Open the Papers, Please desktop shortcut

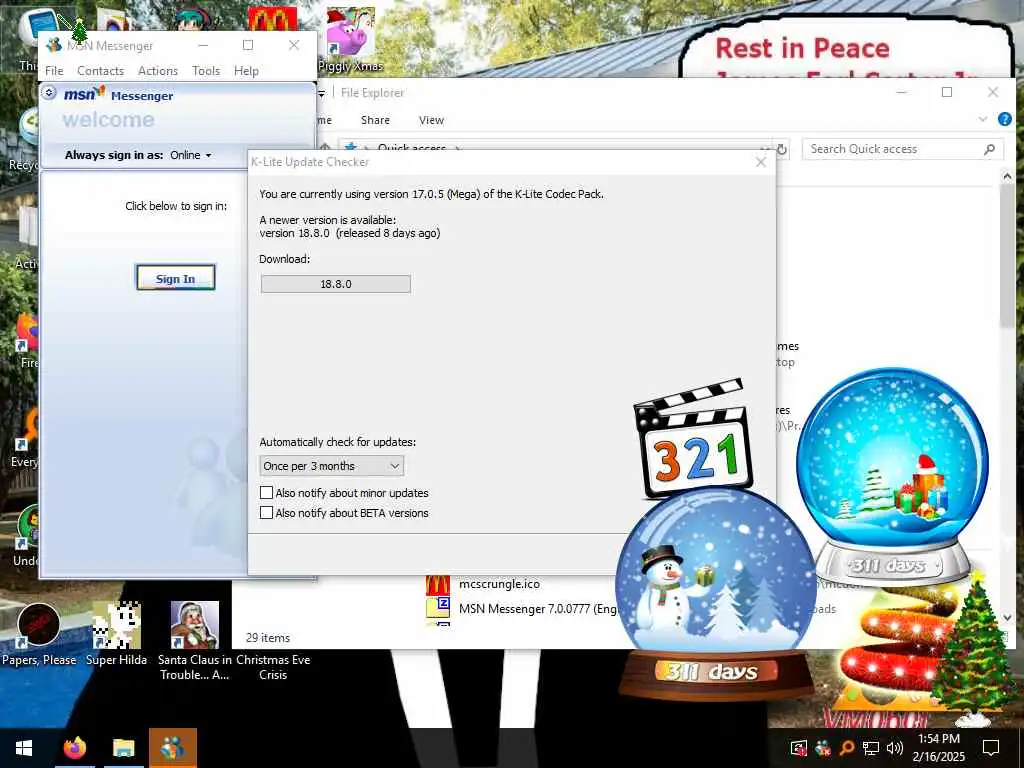39,635
